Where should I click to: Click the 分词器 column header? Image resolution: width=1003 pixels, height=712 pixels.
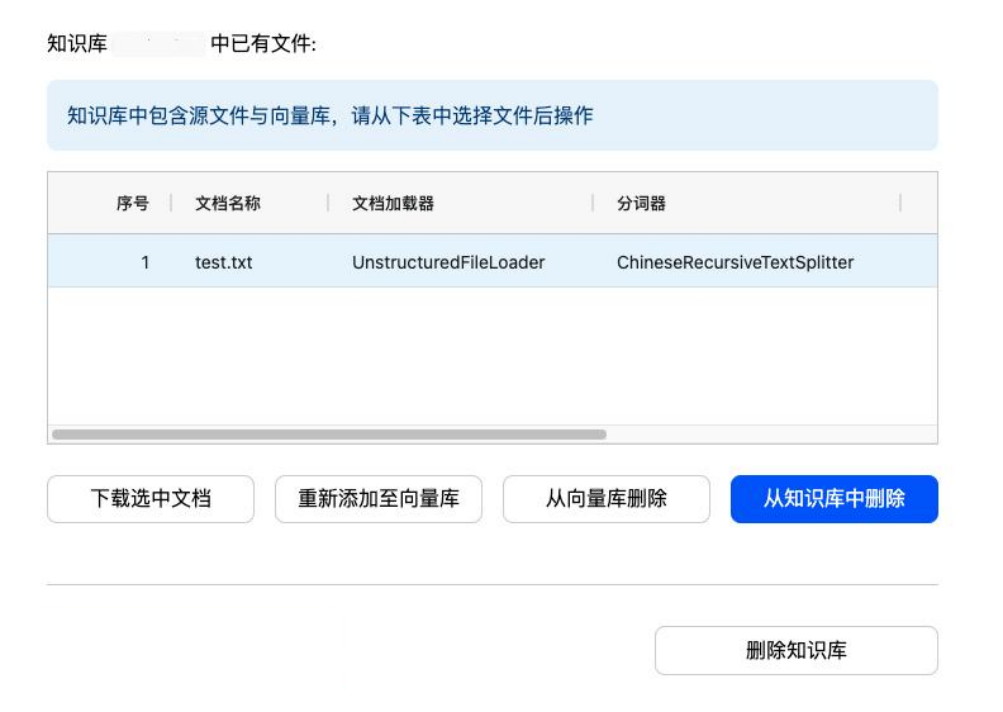tap(642, 204)
